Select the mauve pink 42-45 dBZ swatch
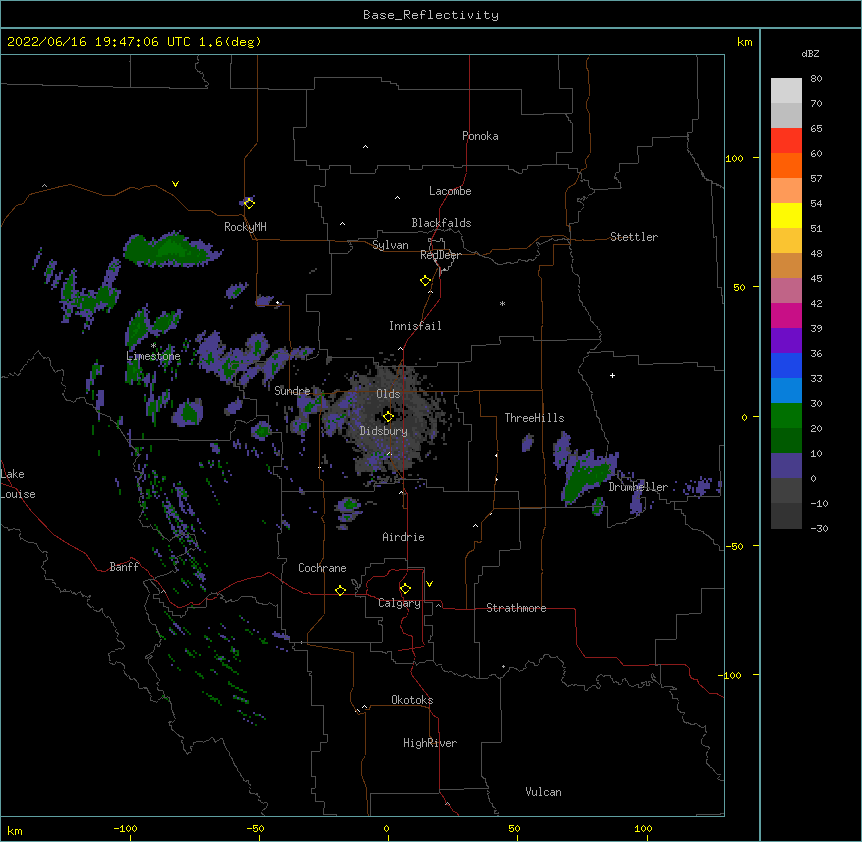 click(786, 291)
